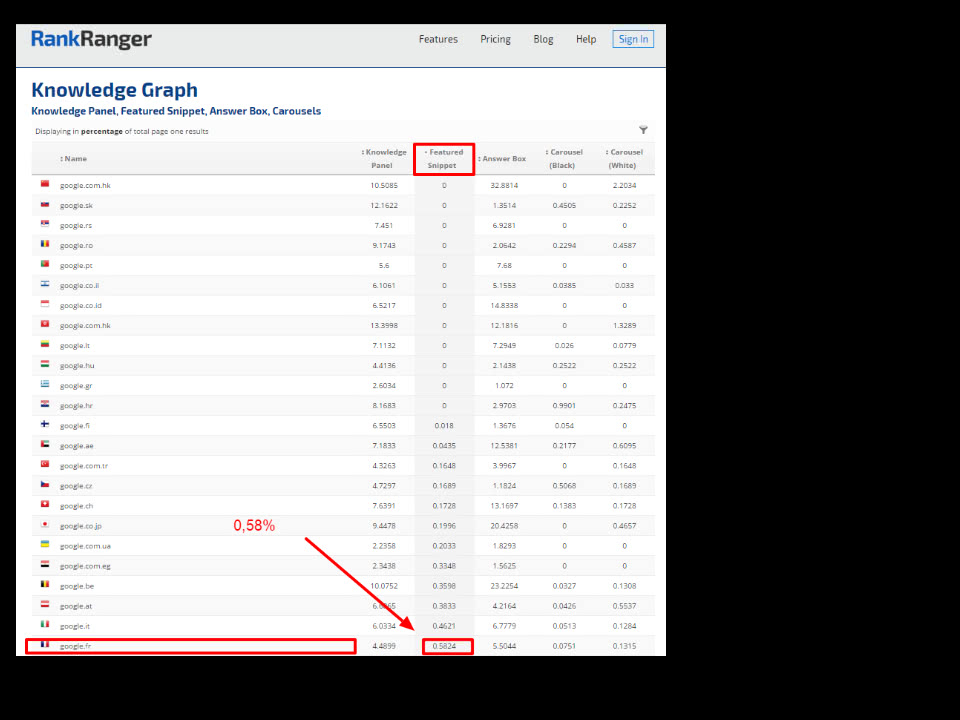The width and height of the screenshot is (960, 720).
Task: Sort by Knowledge Panel column header
Action: tap(384, 159)
